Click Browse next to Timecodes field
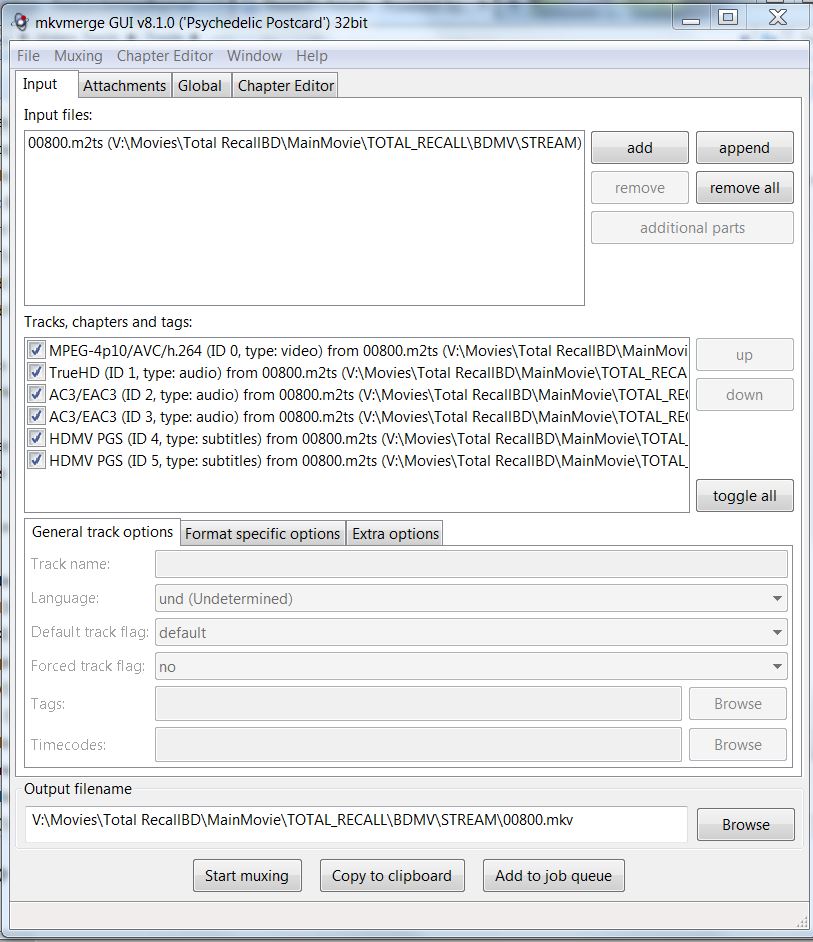The height and width of the screenshot is (942, 813). 738,744
